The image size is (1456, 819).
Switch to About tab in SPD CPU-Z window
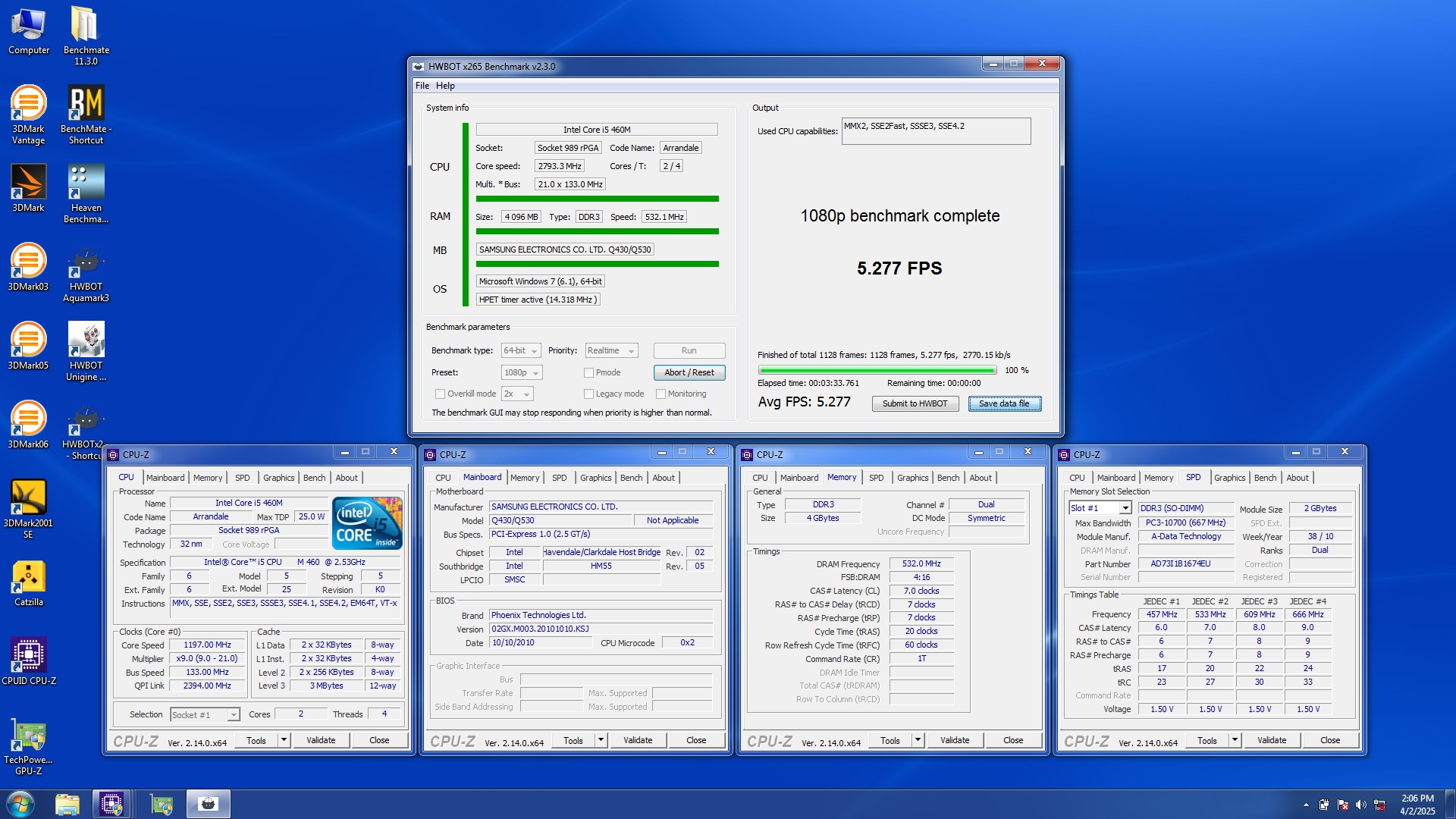tap(1298, 478)
